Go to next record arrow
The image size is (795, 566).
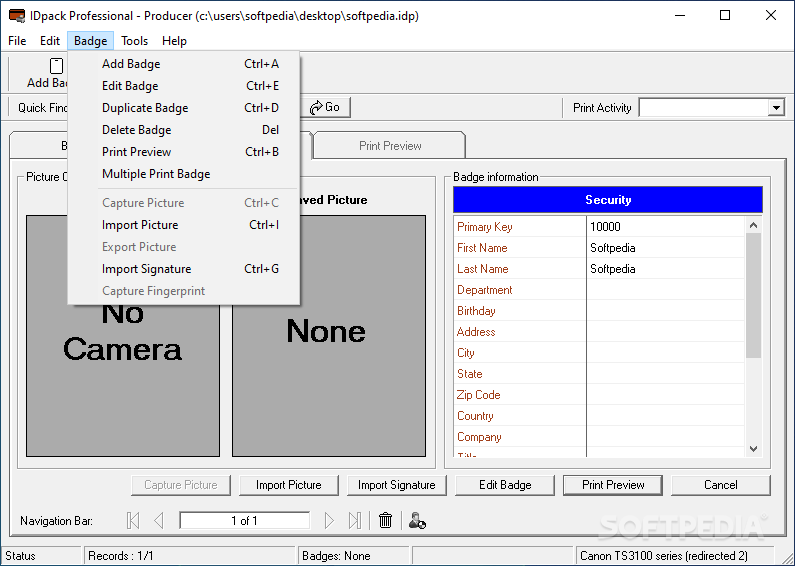pos(329,520)
